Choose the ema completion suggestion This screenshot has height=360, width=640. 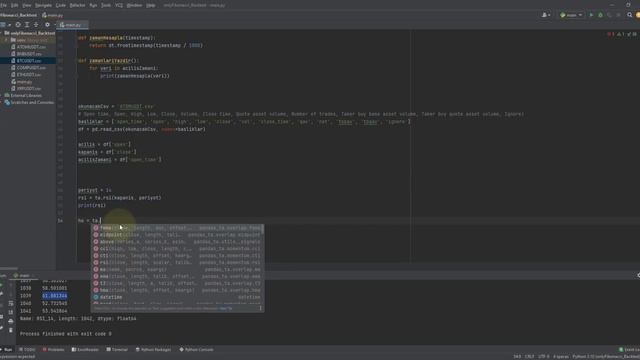pyautogui.click(x=177, y=276)
